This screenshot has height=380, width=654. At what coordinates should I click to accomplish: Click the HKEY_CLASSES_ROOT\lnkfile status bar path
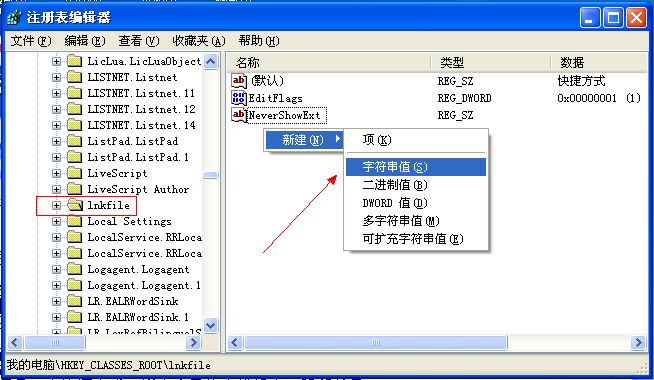pyautogui.click(x=136, y=365)
